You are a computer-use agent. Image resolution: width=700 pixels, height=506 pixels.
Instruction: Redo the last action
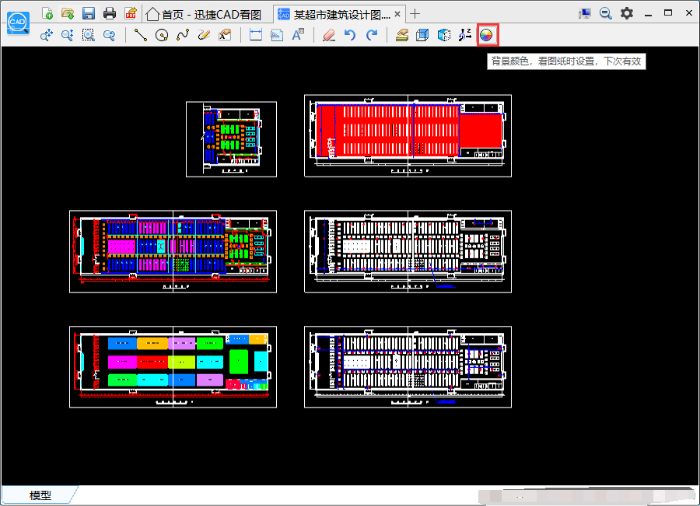pos(371,35)
